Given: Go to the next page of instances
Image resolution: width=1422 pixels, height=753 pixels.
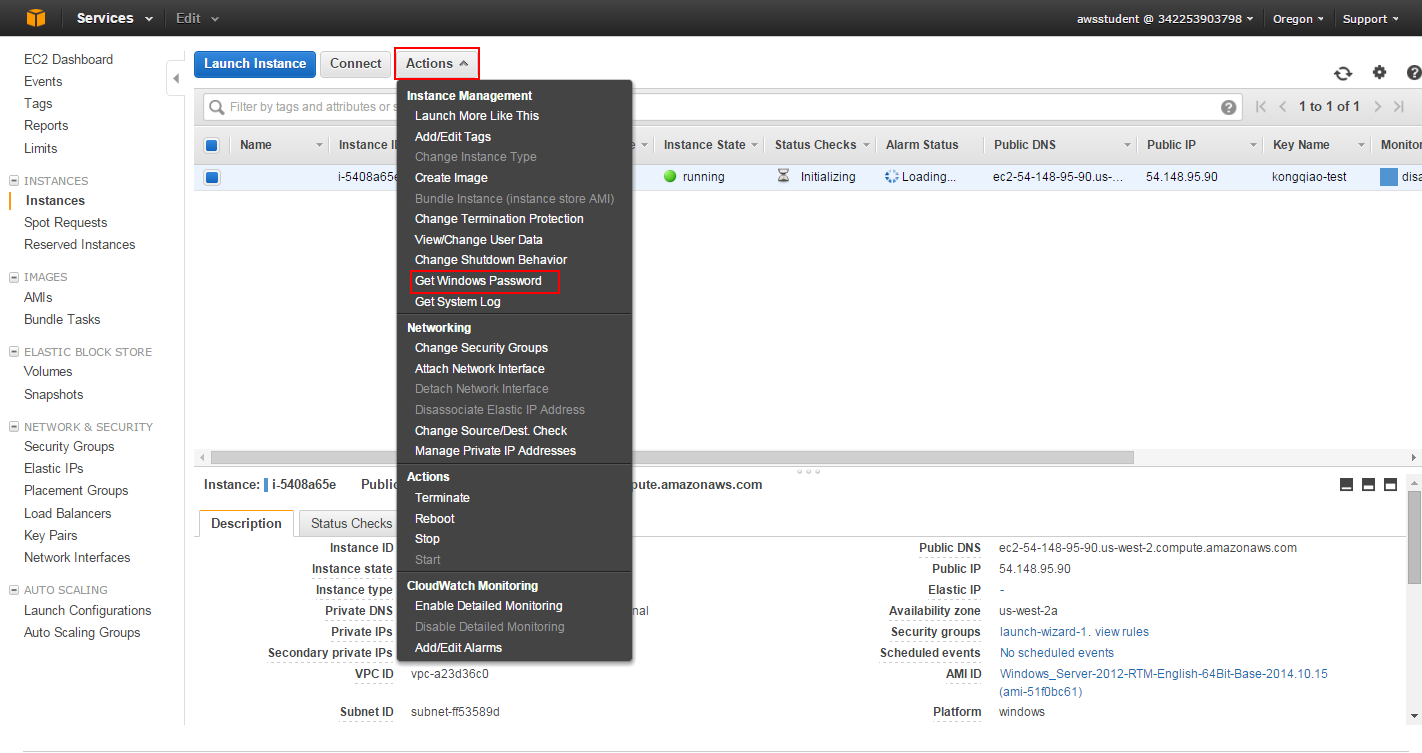Looking at the screenshot, I should click(x=1377, y=106).
